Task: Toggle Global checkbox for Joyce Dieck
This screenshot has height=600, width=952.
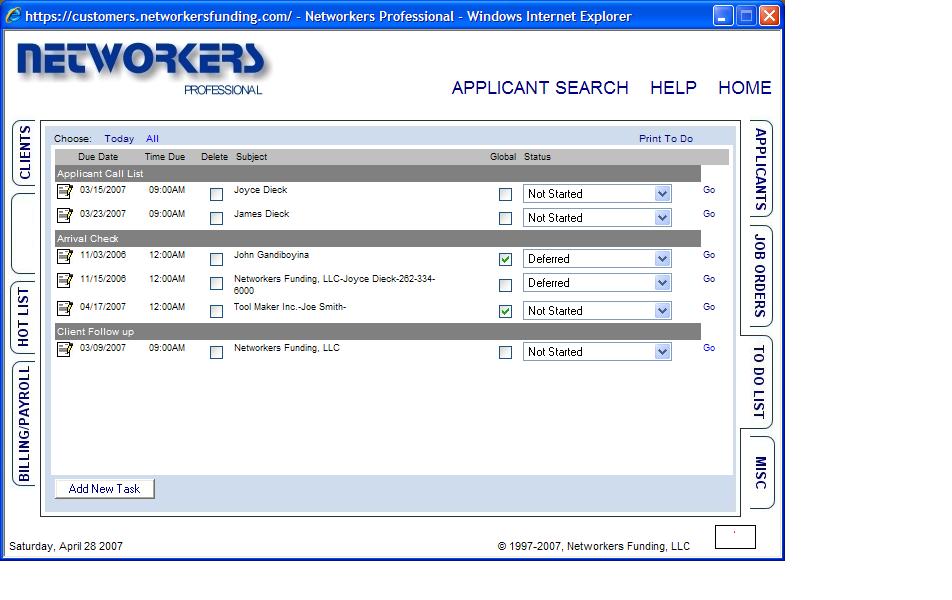Action: click(505, 194)
